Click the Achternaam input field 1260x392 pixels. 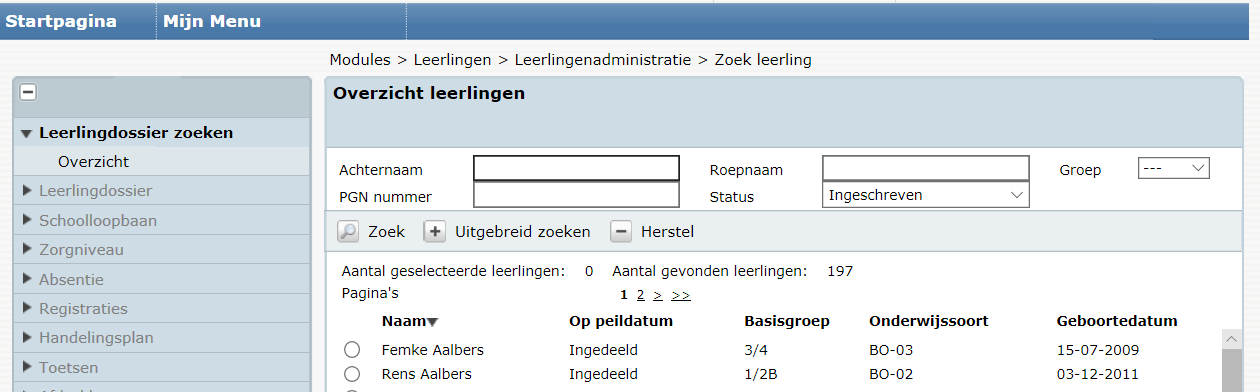[576, 169]
